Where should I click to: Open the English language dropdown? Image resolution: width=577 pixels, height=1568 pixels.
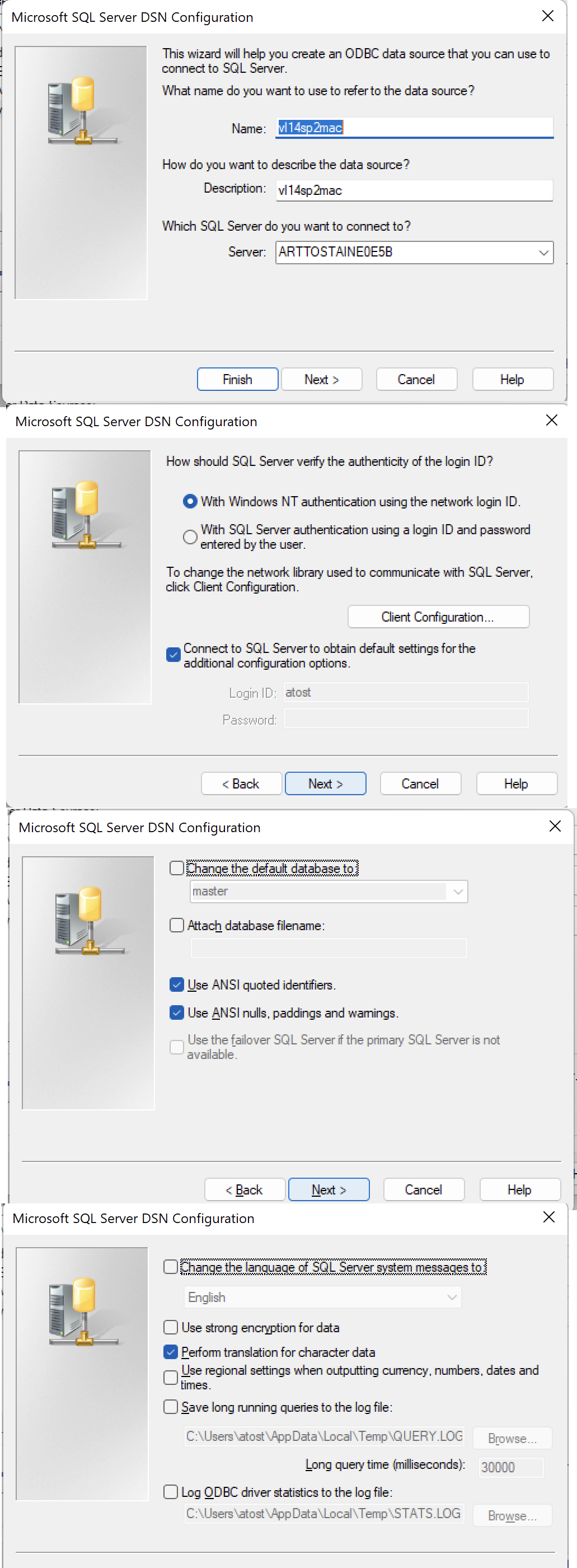click(452, 1297)
